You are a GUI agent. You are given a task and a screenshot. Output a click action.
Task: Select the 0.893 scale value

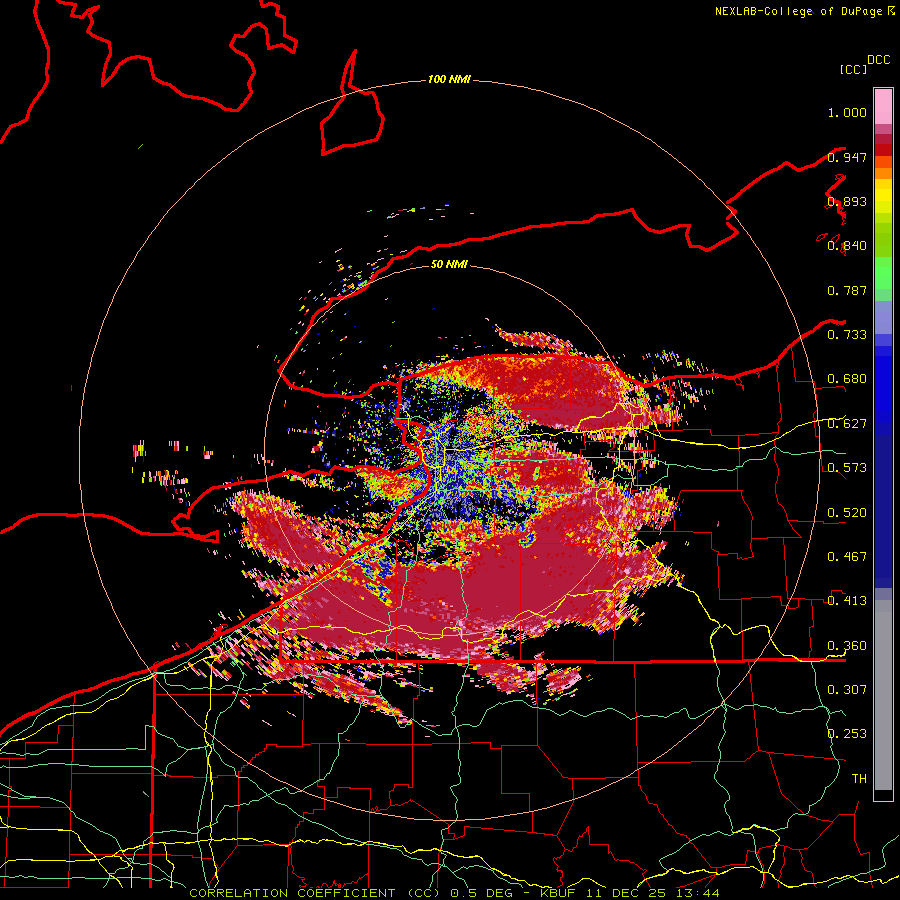[847, 201]
